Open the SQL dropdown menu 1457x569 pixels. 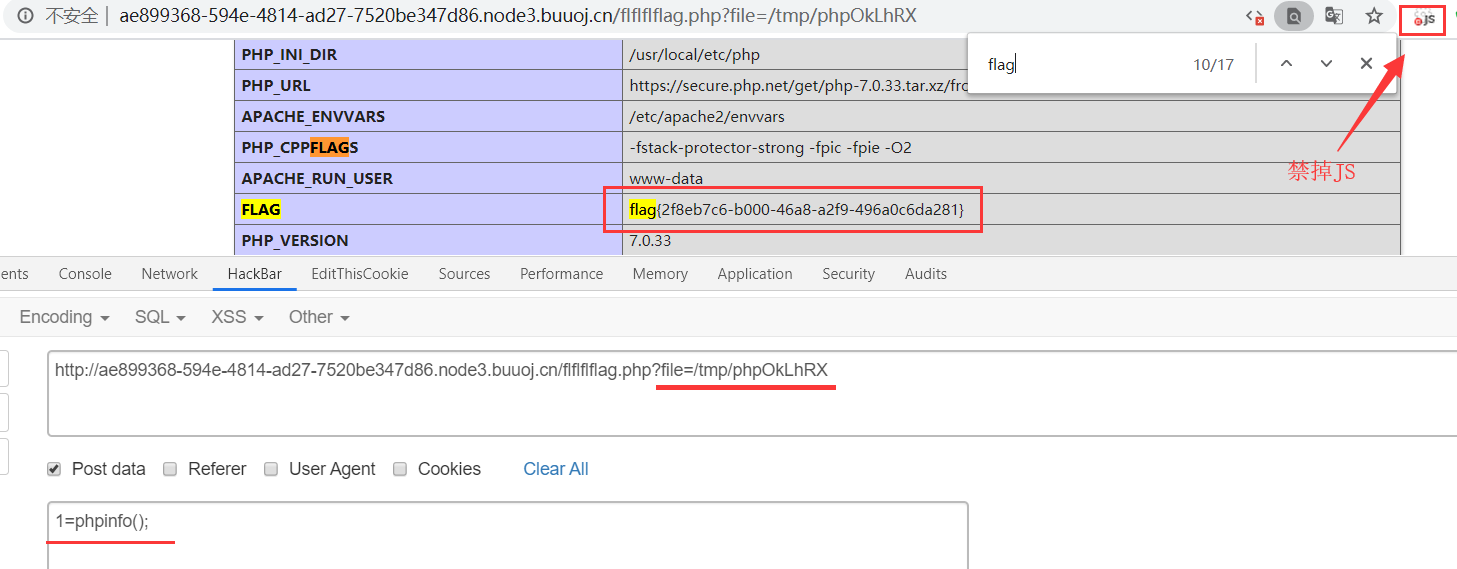(x=160, y=317)
